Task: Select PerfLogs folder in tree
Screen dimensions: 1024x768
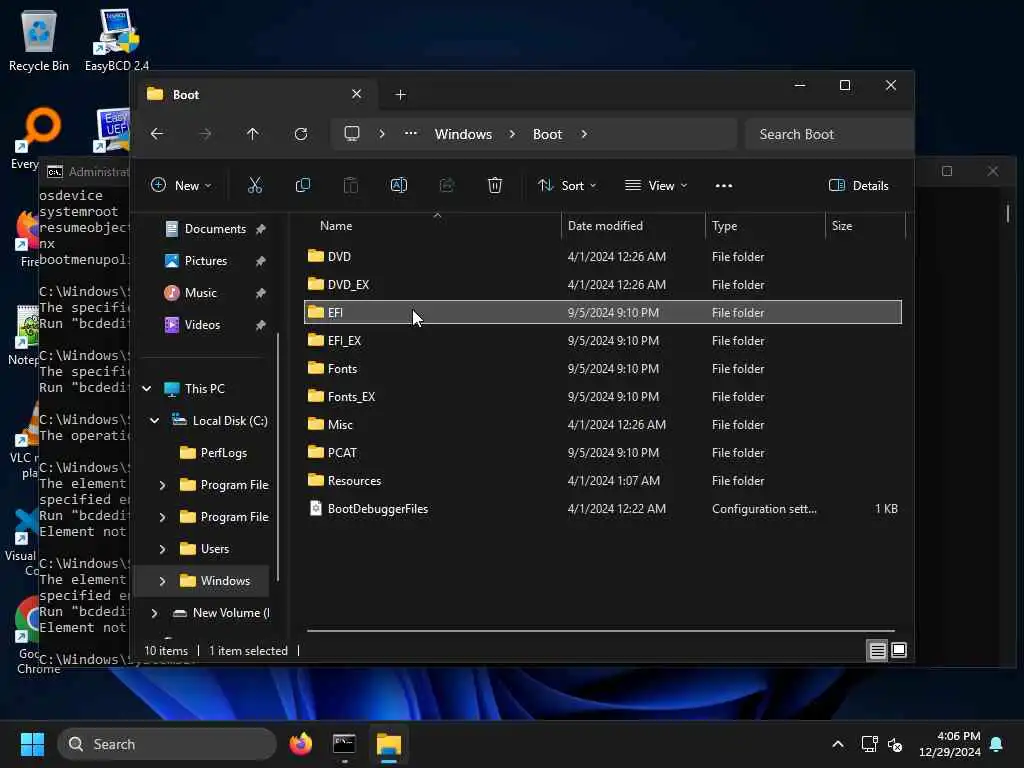Action: (223, 453)
